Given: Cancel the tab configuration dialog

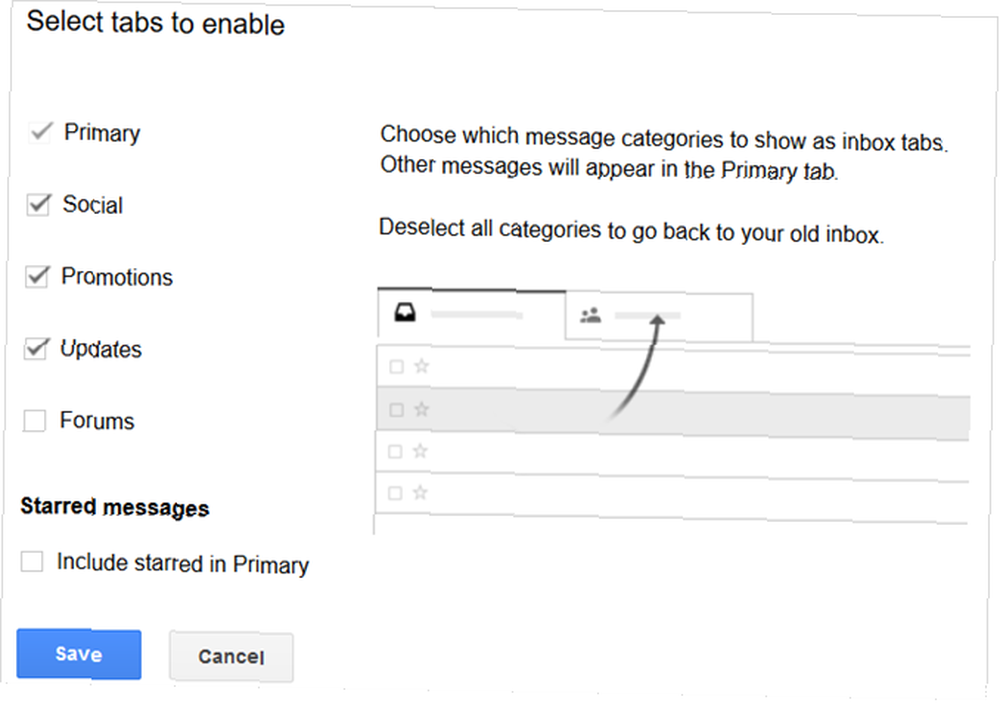Looking at the screenshot, I should tap(231, 656).
